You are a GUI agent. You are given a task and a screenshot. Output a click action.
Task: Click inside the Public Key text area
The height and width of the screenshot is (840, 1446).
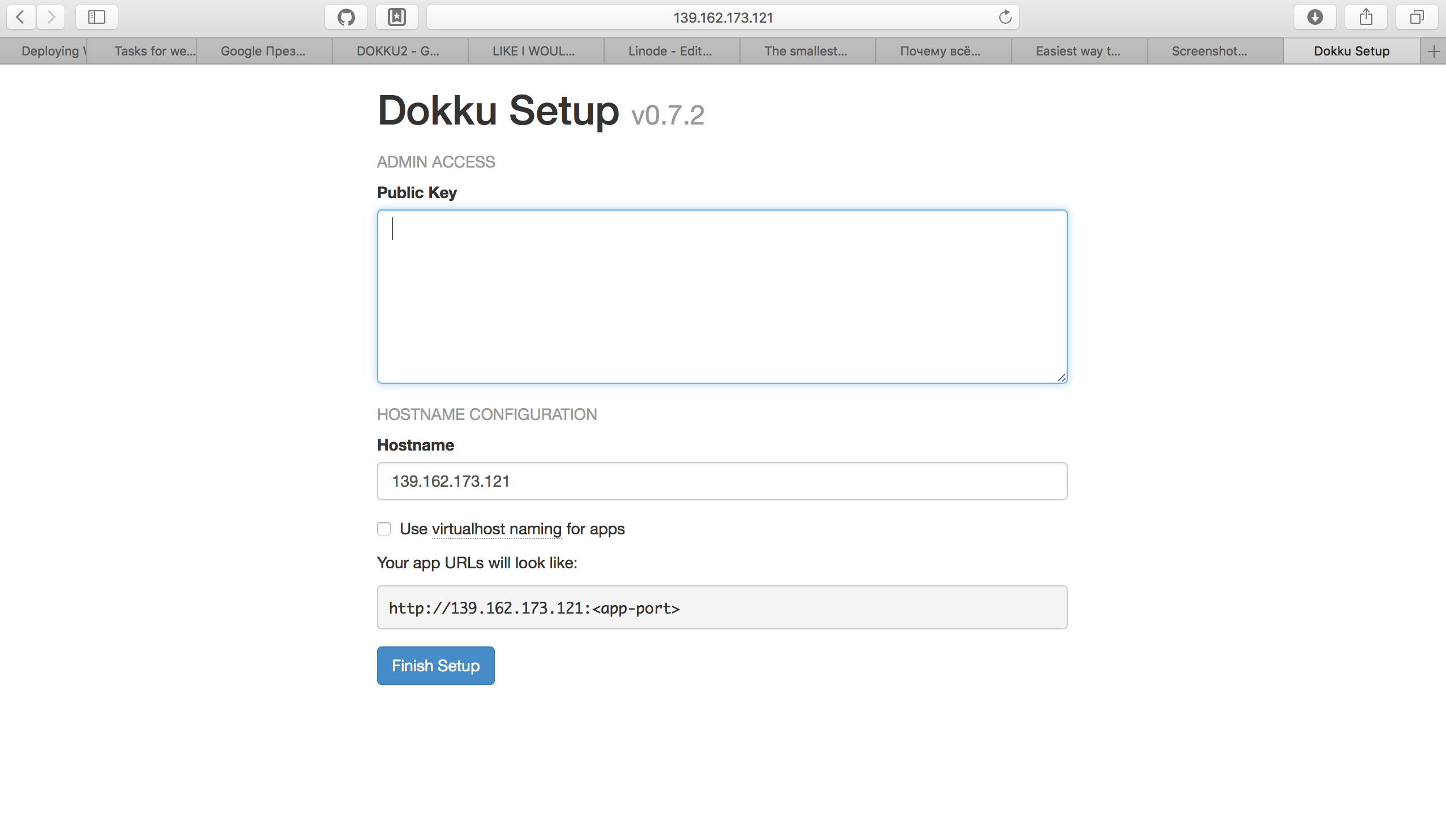click(722, 296)
